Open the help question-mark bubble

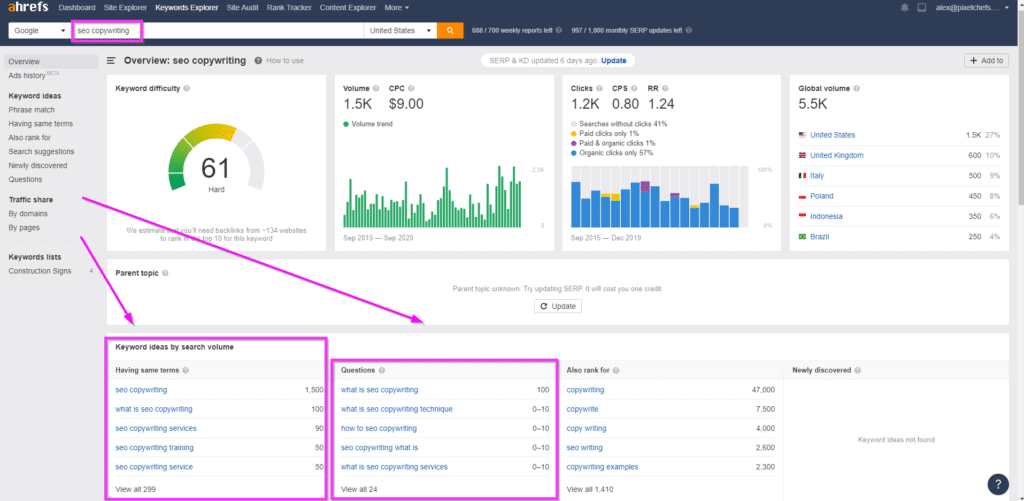coord(998,484)
